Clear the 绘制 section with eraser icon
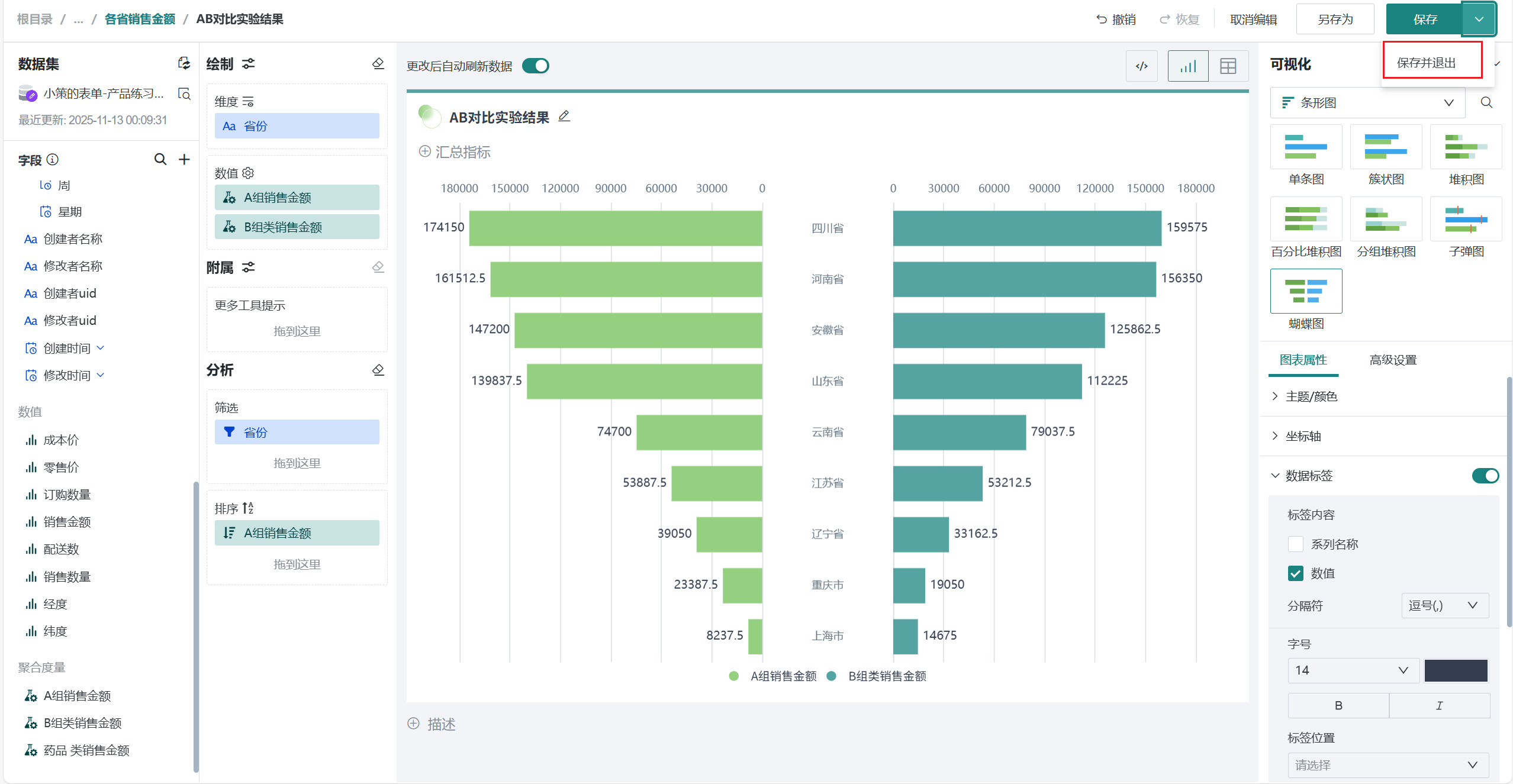The height and width of the screenshot is (784, 1513). (378, 63)
